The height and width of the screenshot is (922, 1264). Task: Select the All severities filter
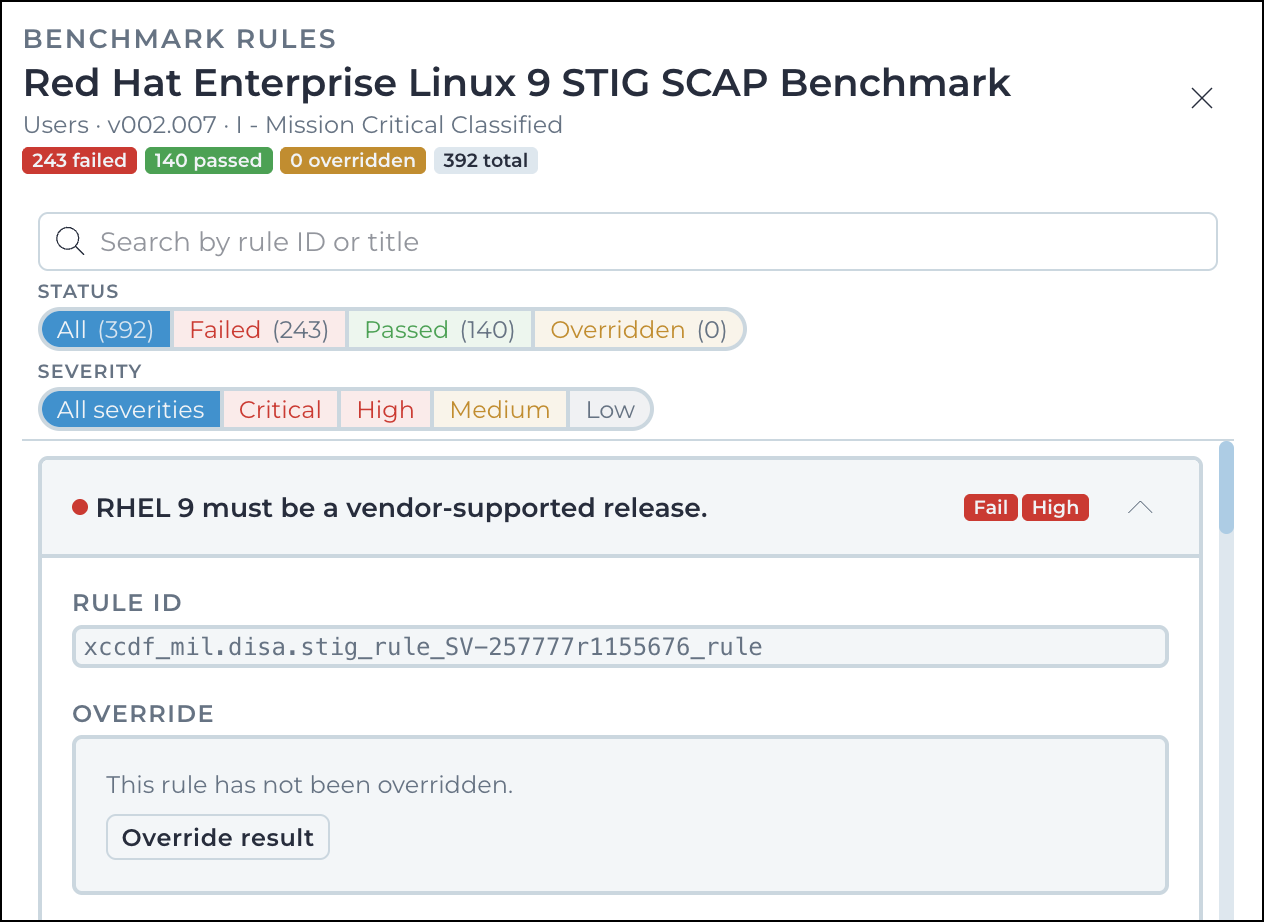[x=131, y=409]
